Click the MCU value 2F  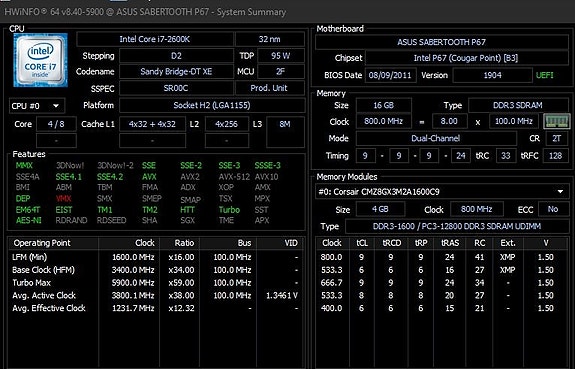[x=281, y=72]
